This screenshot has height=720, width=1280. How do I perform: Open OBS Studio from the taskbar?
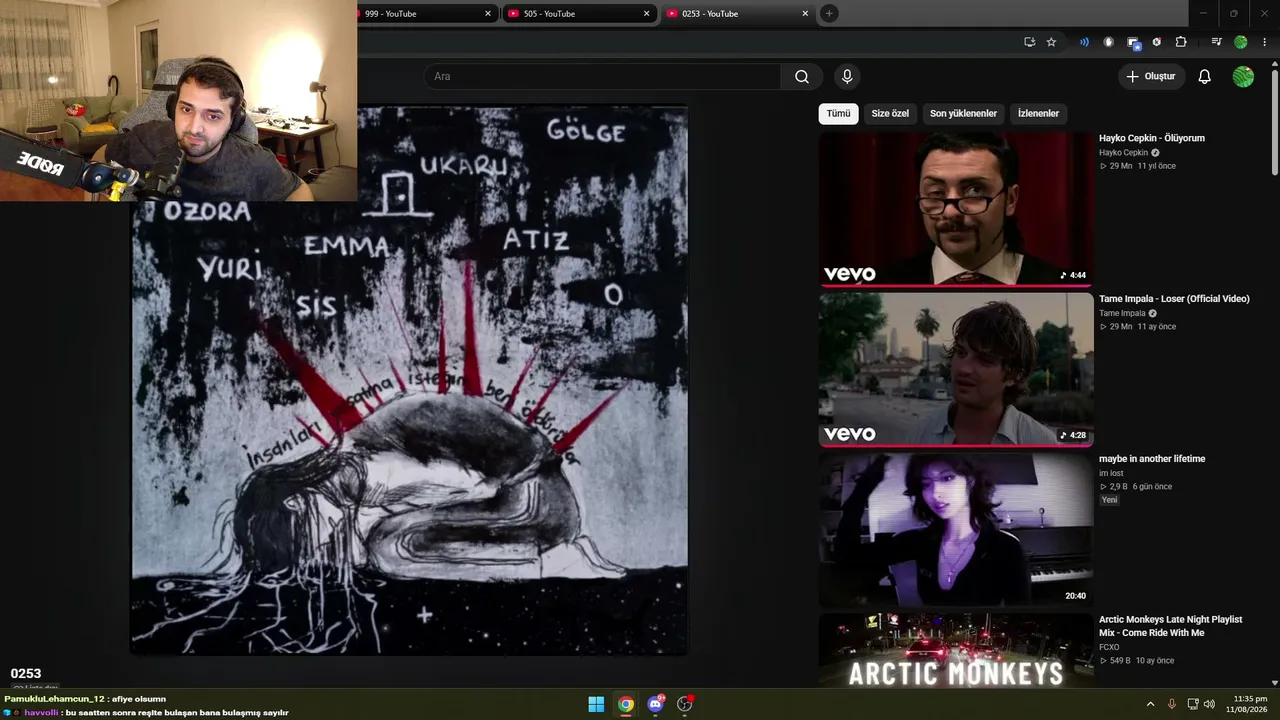click(x=685, y=704)
